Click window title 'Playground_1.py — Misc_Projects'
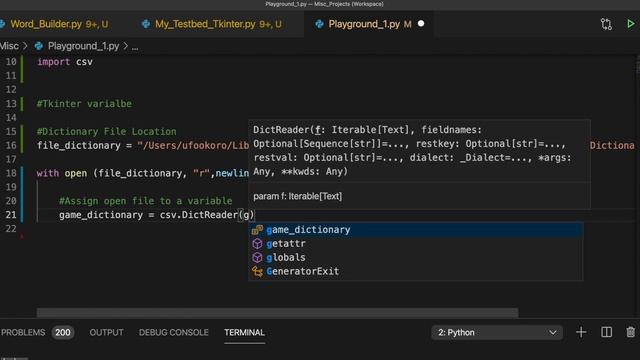This screenshot has height=360, width=640. 324,4
